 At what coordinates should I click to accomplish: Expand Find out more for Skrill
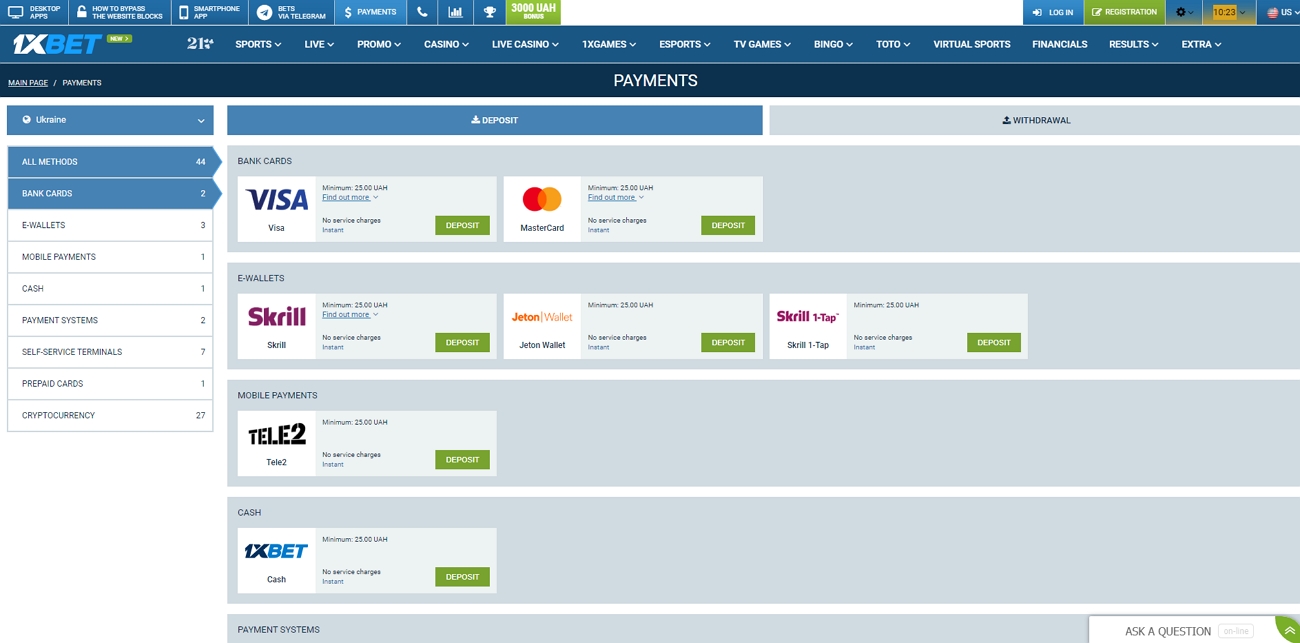click(x=350, y=315)
